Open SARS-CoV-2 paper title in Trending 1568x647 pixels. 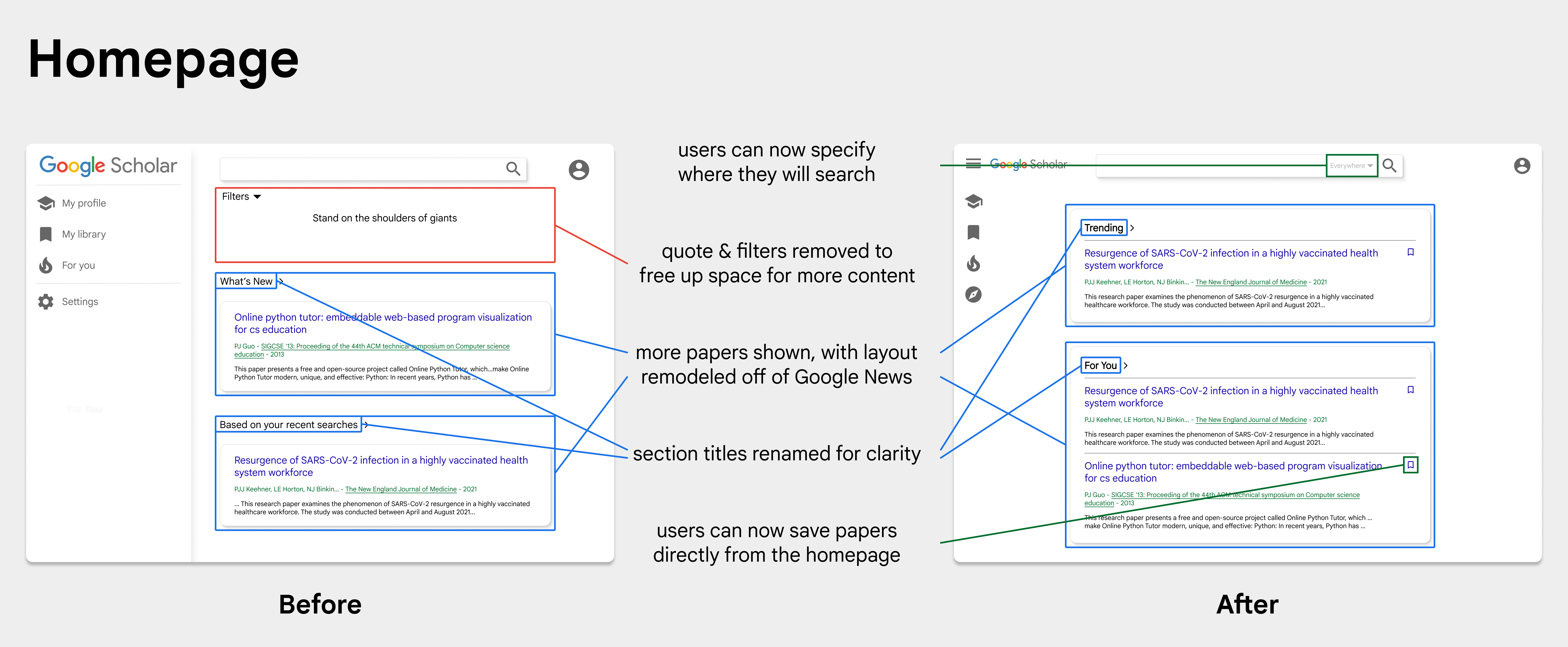click(x=1231, y=259)
